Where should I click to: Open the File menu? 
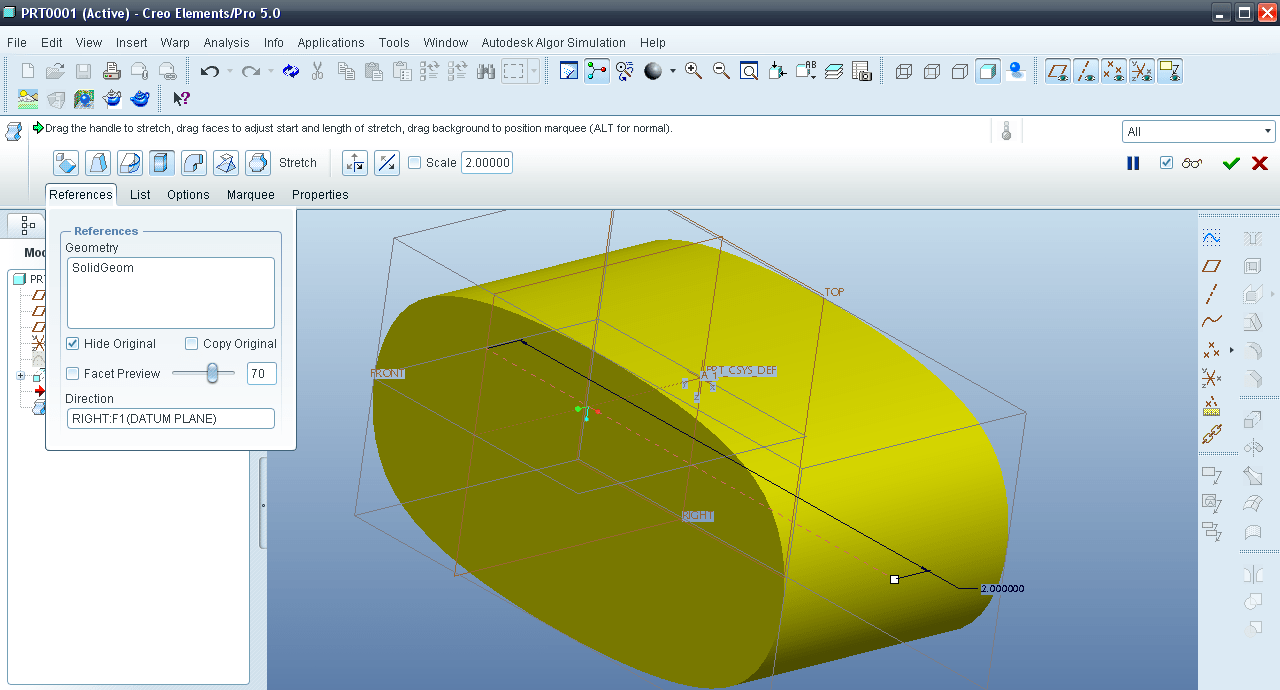click(16, 43)
